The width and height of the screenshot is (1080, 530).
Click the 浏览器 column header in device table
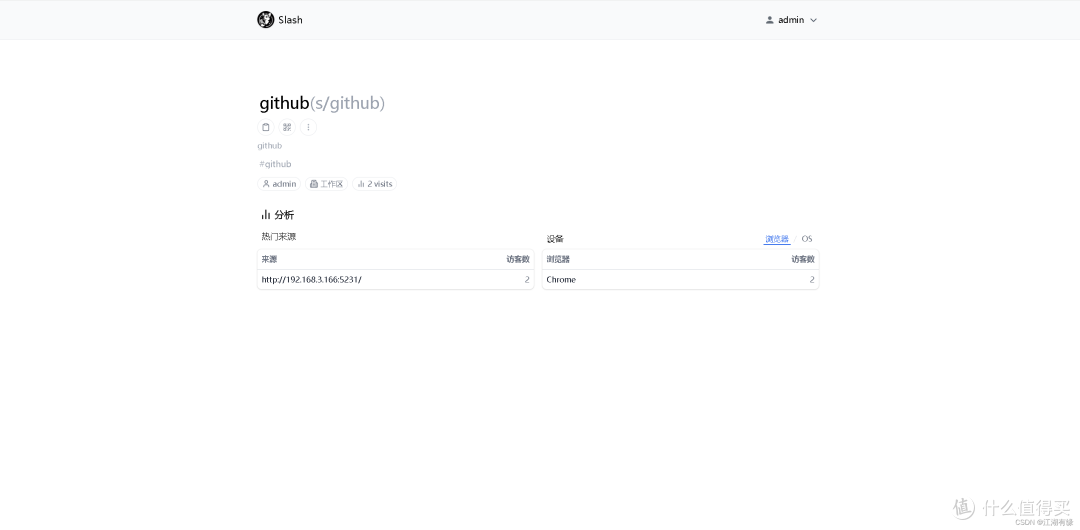(x=558, y=259)
